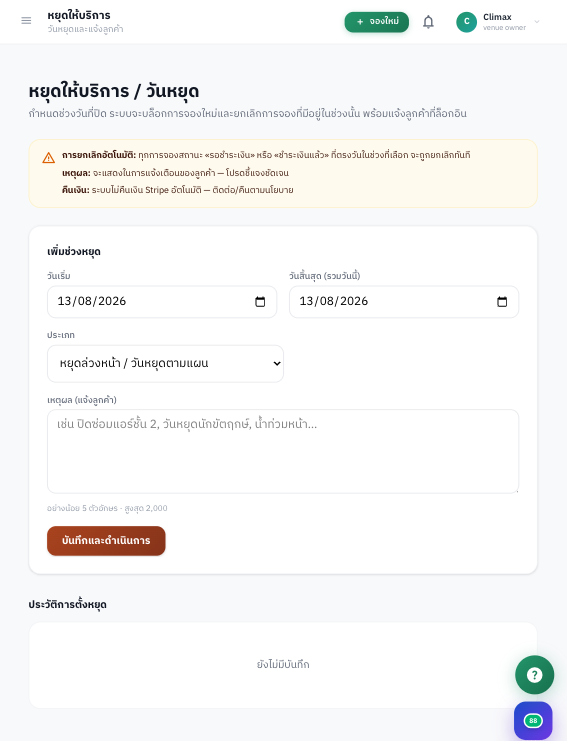Open the start date calendar picker icon
The image size is (567, 741).
point(260,302)
